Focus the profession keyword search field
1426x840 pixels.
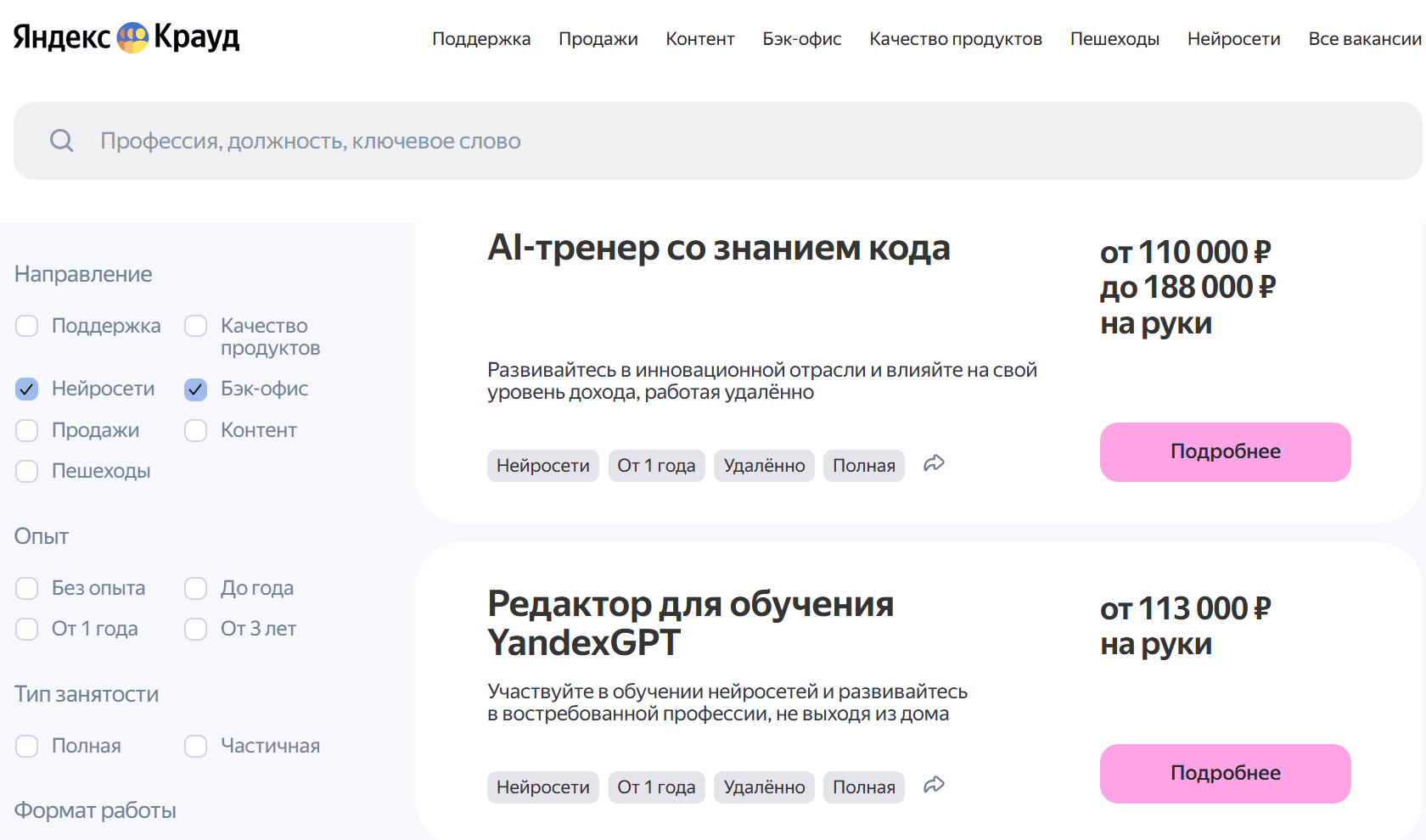(x=718, y=141)
